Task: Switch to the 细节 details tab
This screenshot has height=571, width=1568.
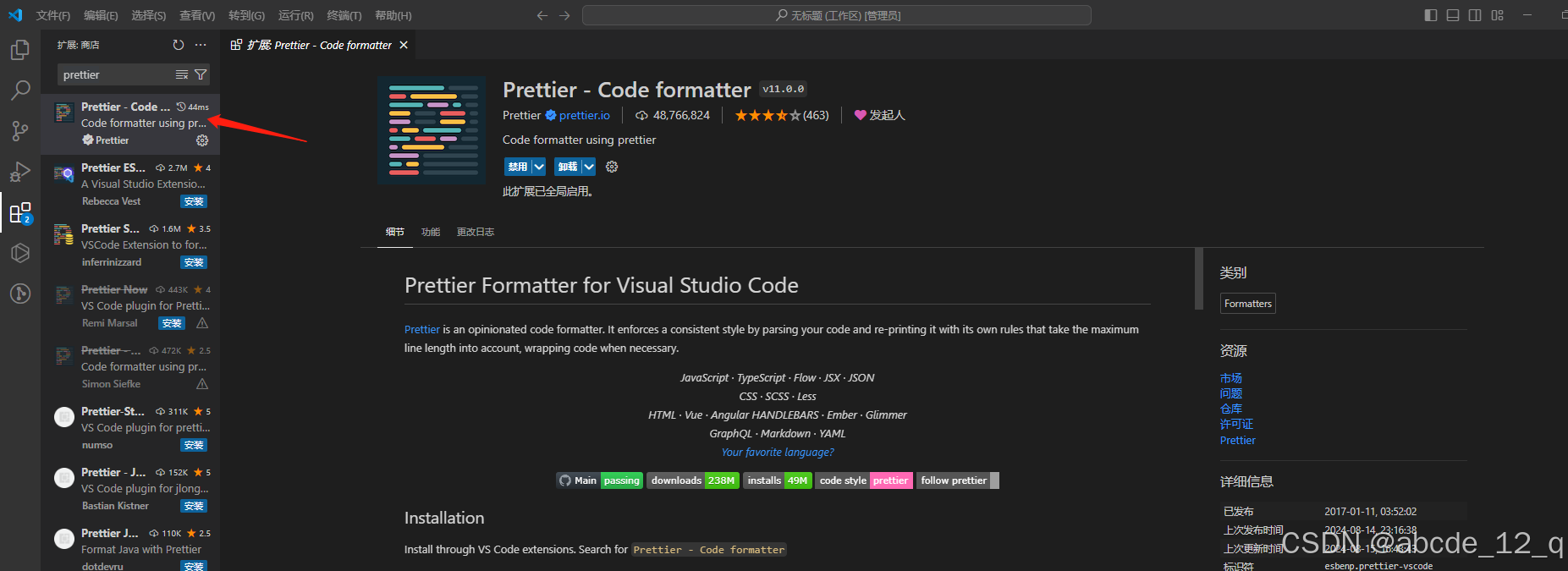Action: click(x=395, y=232)
